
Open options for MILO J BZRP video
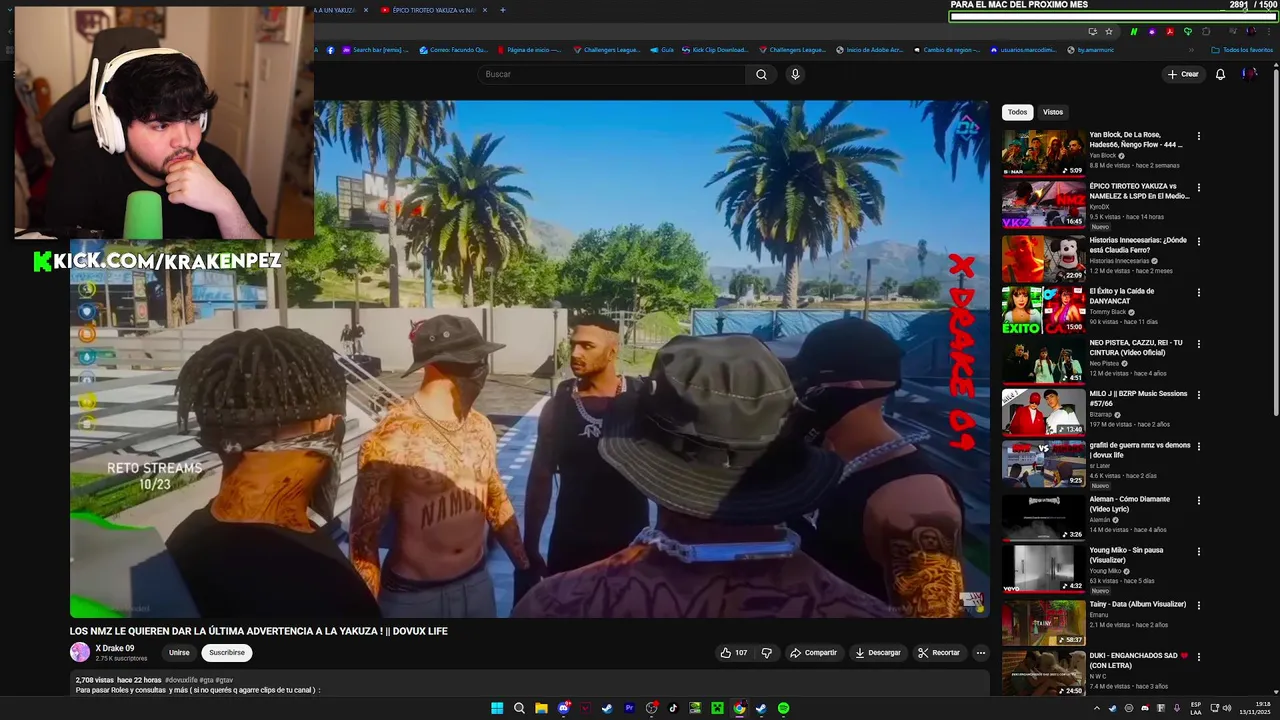pyautogui.click(x=1199, y=395)
